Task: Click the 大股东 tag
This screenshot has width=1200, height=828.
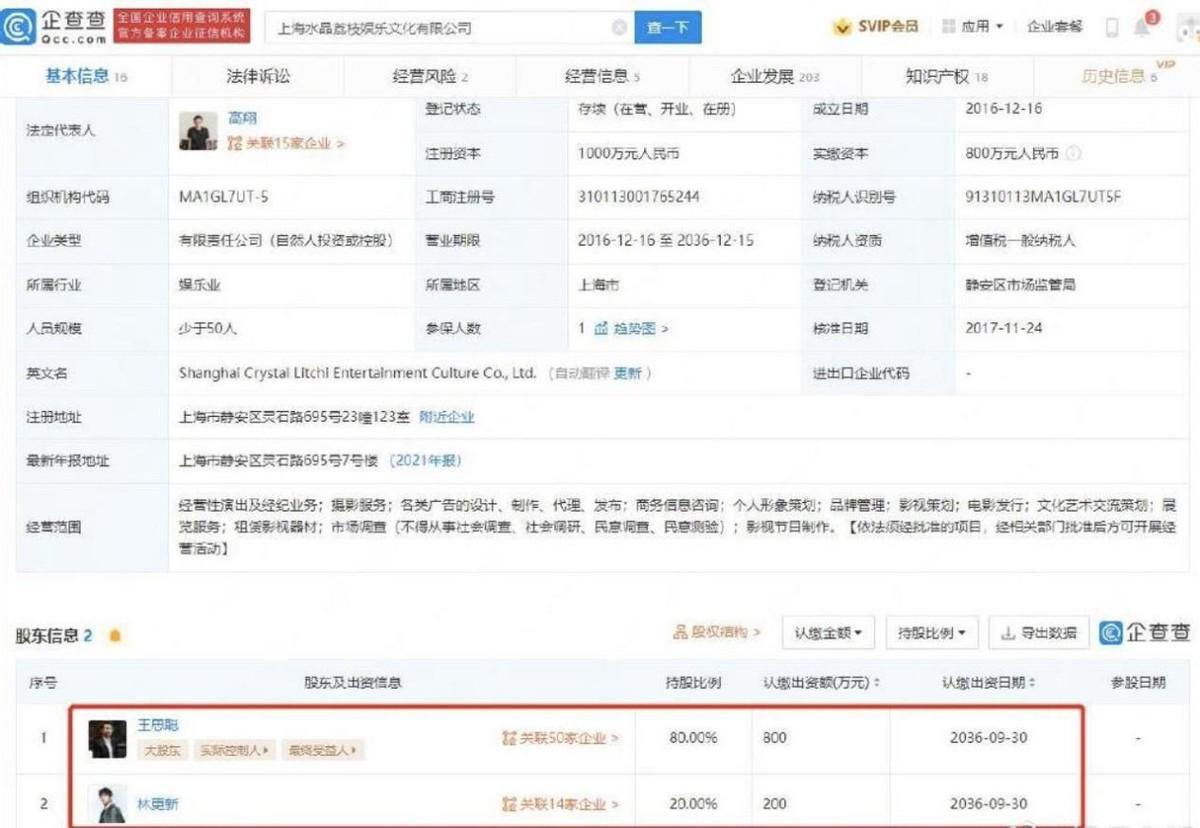Action: (x=162, y=749)
